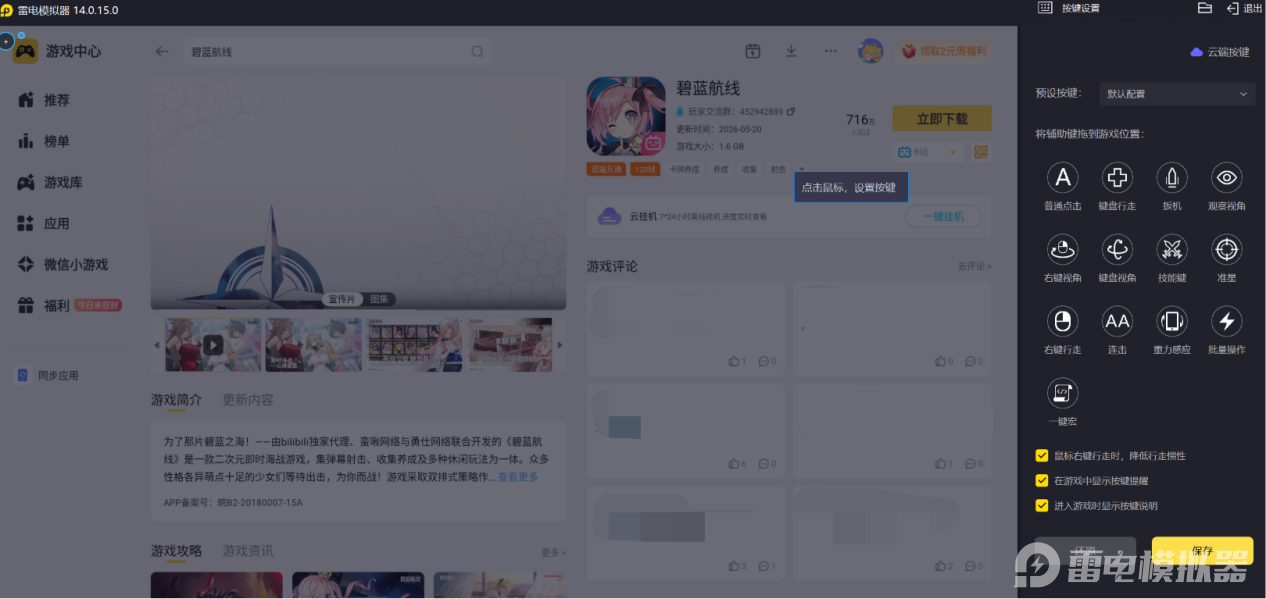1266x599 pixels.
Task: Open the downloads arrow icon in top bar
Action: [791, 51]
